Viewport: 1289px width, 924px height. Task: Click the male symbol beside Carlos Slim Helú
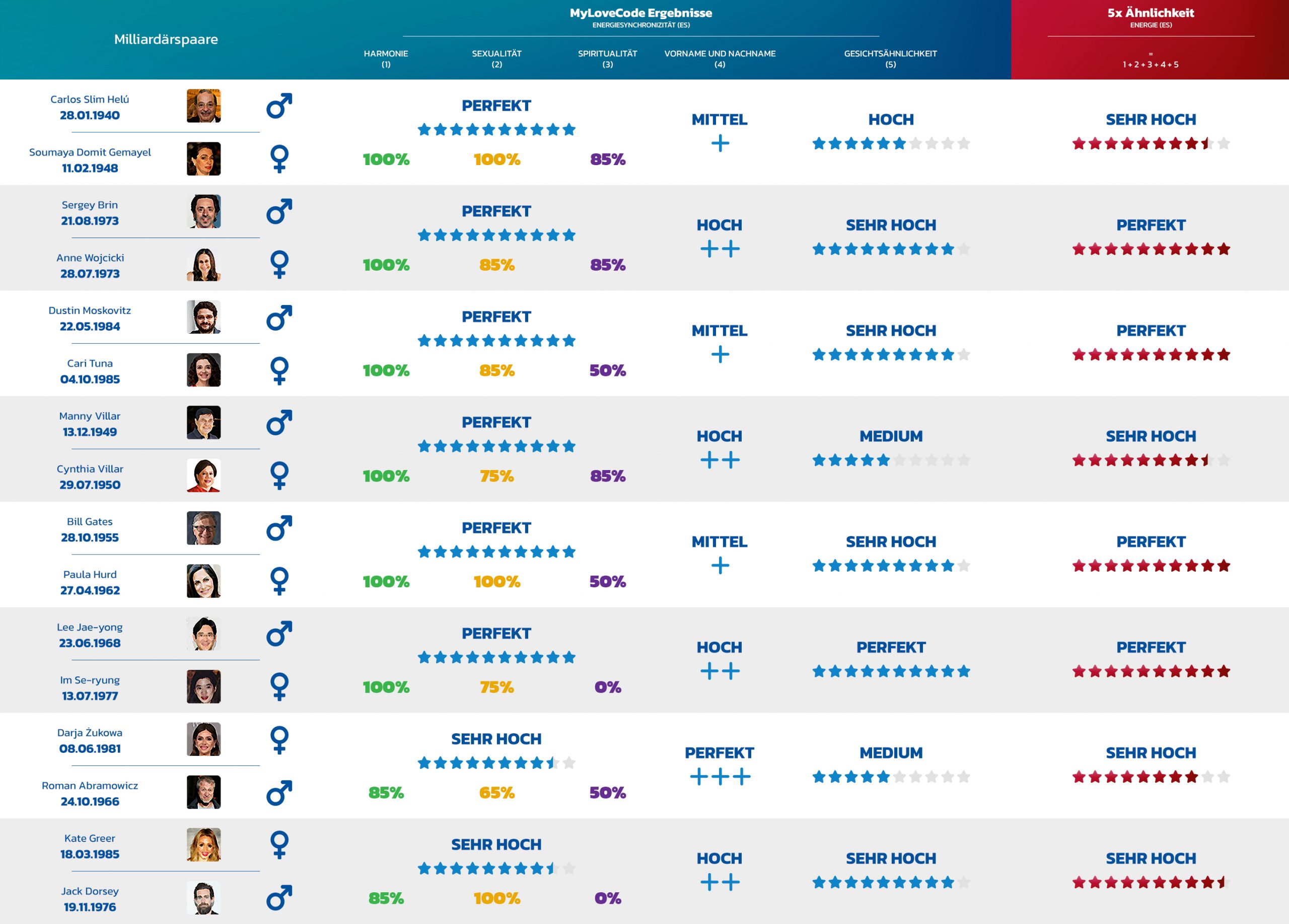click(279, 106)
